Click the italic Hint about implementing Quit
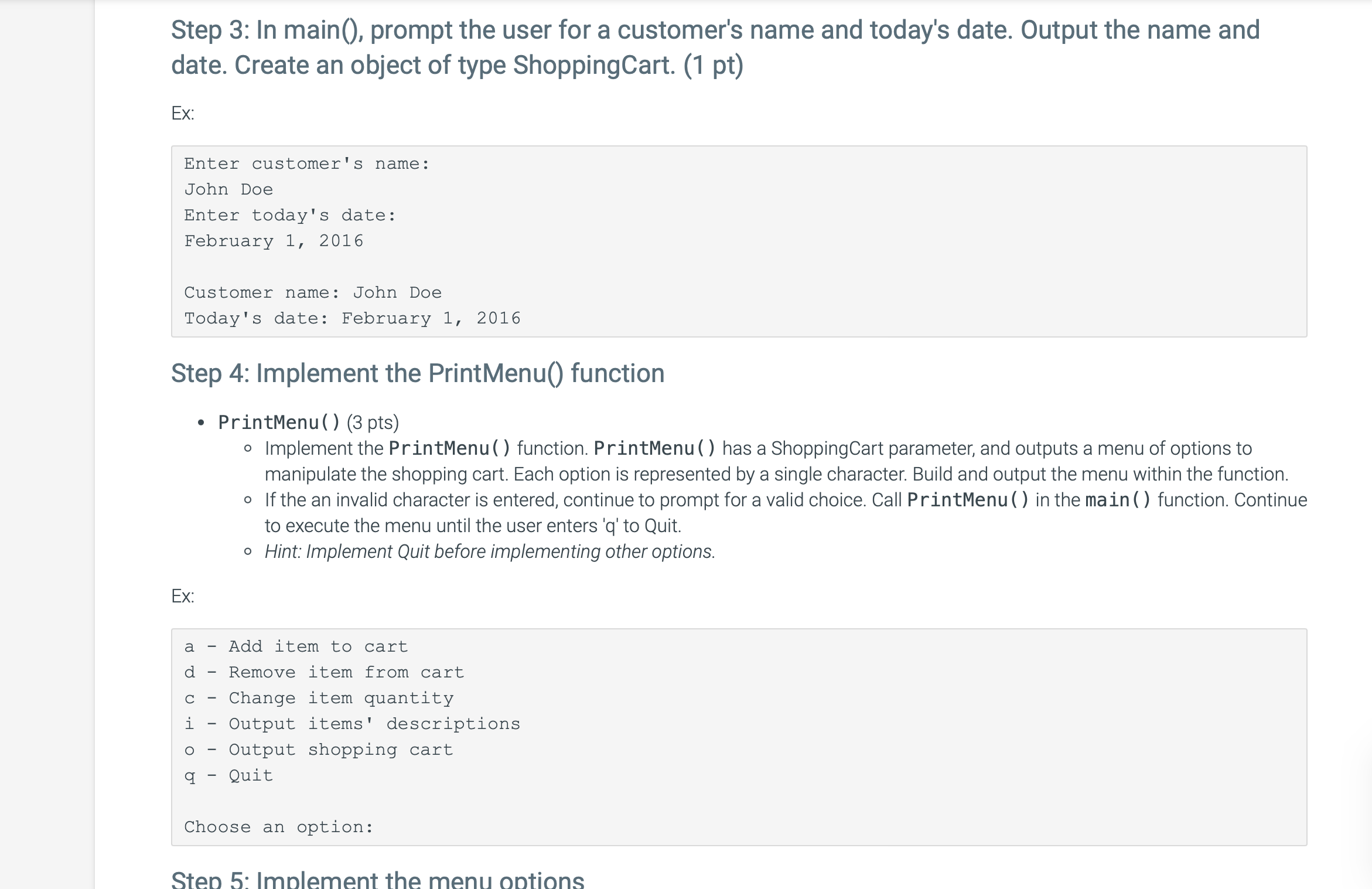The height and width of the screenshot is (889, 1372). (490, 551)
